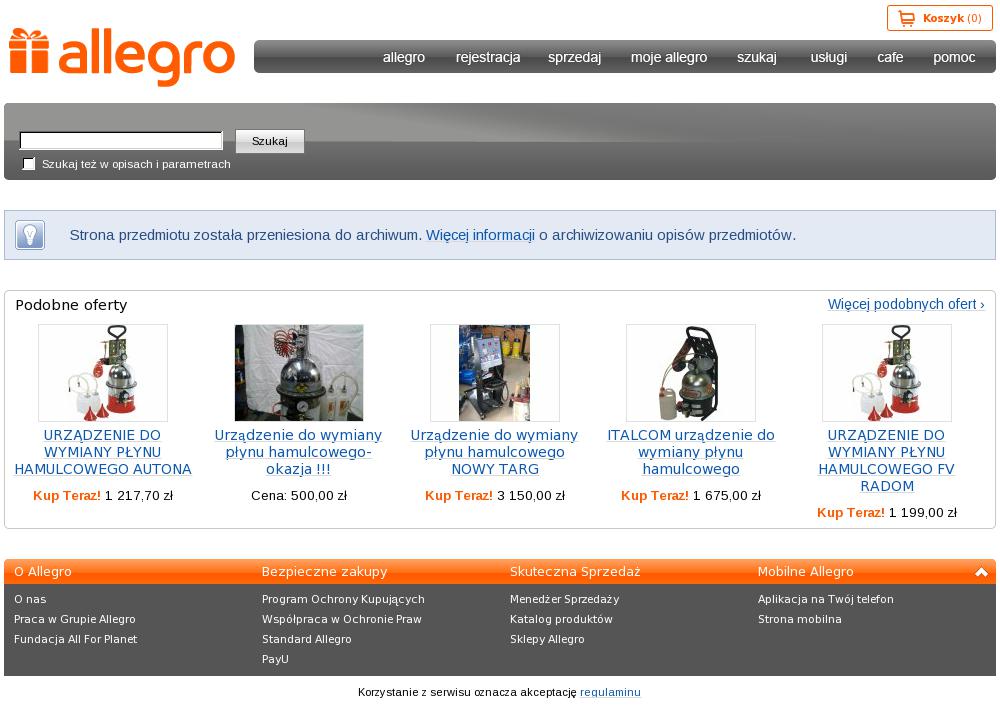Open the FV RADOM device thumbnail
Screen dimensions: 1000x712
coord(886,373)
